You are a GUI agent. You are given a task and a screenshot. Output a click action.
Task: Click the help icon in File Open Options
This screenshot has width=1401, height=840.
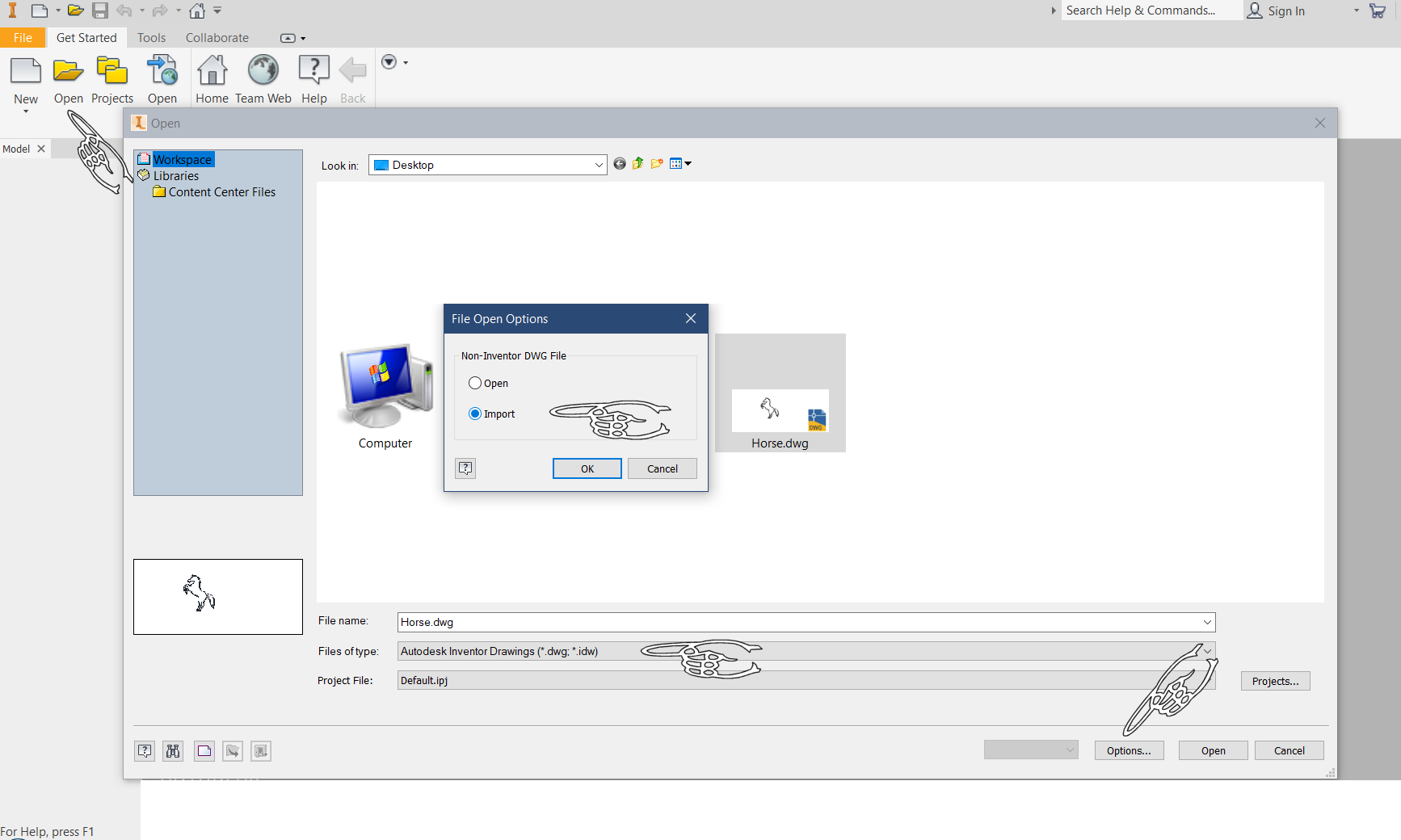pyautogui.click(x=465, y=468)
